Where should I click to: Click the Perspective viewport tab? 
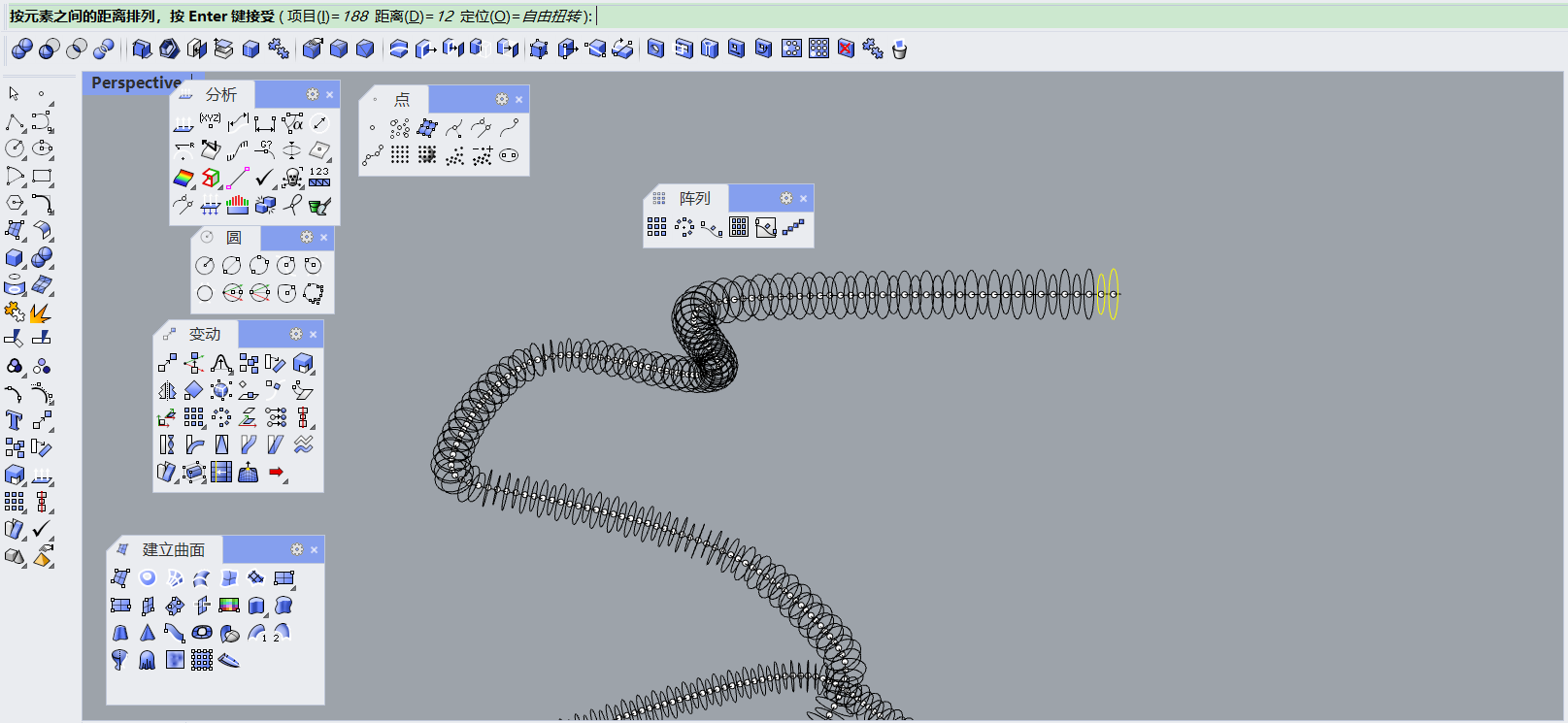click(x=136, y=82)
